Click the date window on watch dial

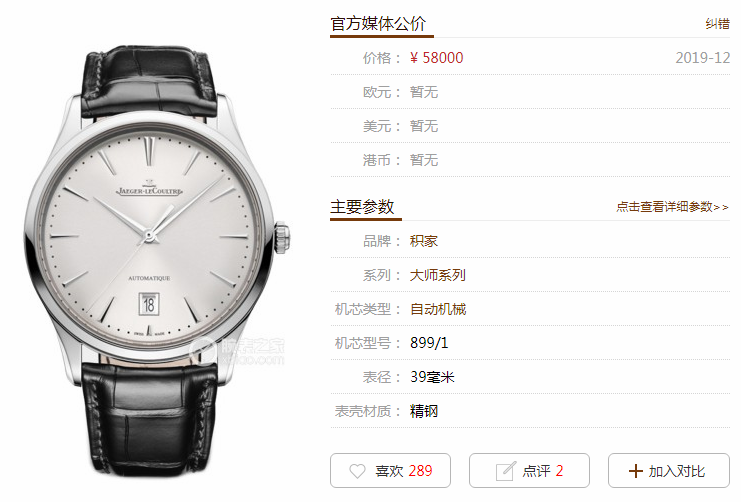click(149, 303)
